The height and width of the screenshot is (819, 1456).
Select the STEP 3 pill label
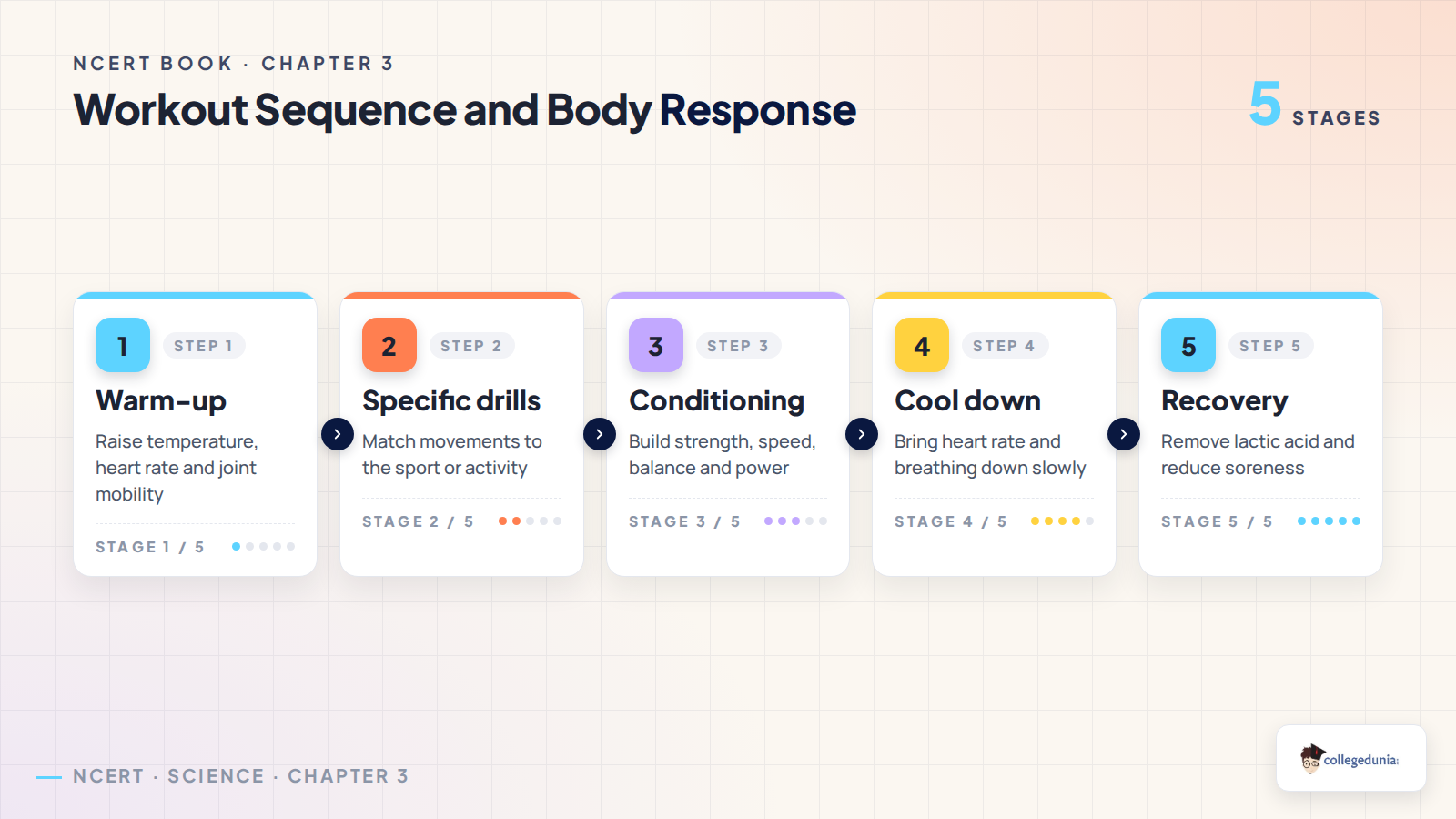pyautogui.click(x=738, y=346)
